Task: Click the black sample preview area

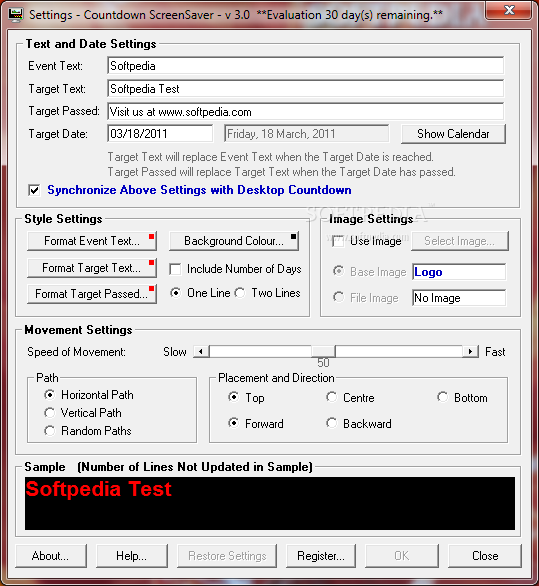Action: click(x=270, y=503)
